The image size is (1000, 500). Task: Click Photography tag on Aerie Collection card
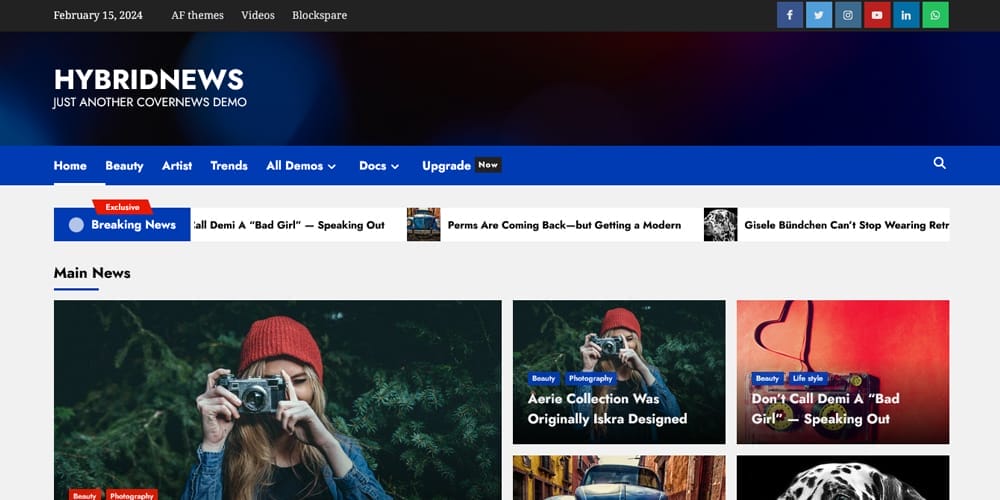point(591,379)
